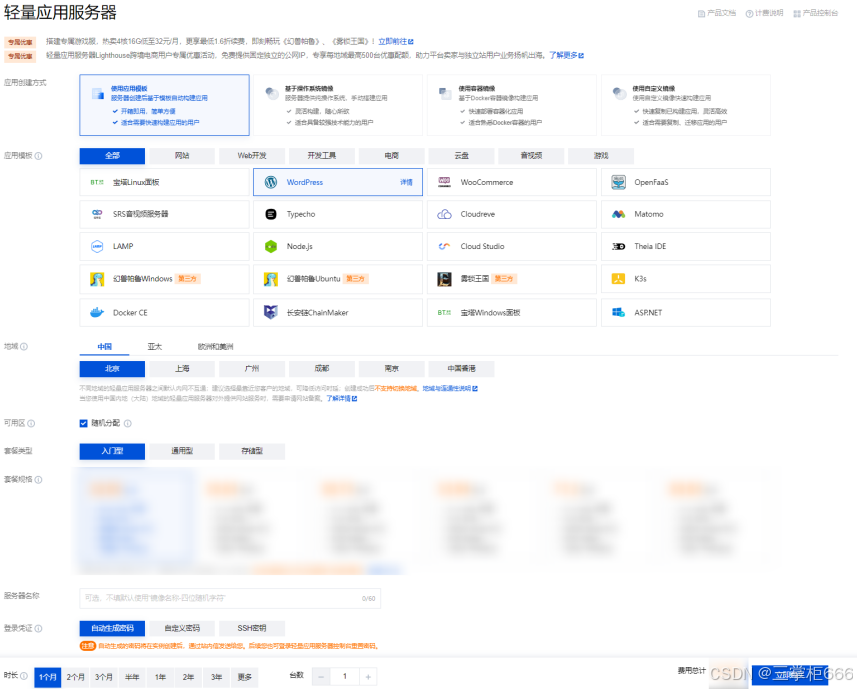Screen dimensions: 857x689
Task: Filter templates by 网站 category
Action: click(182, 156)
